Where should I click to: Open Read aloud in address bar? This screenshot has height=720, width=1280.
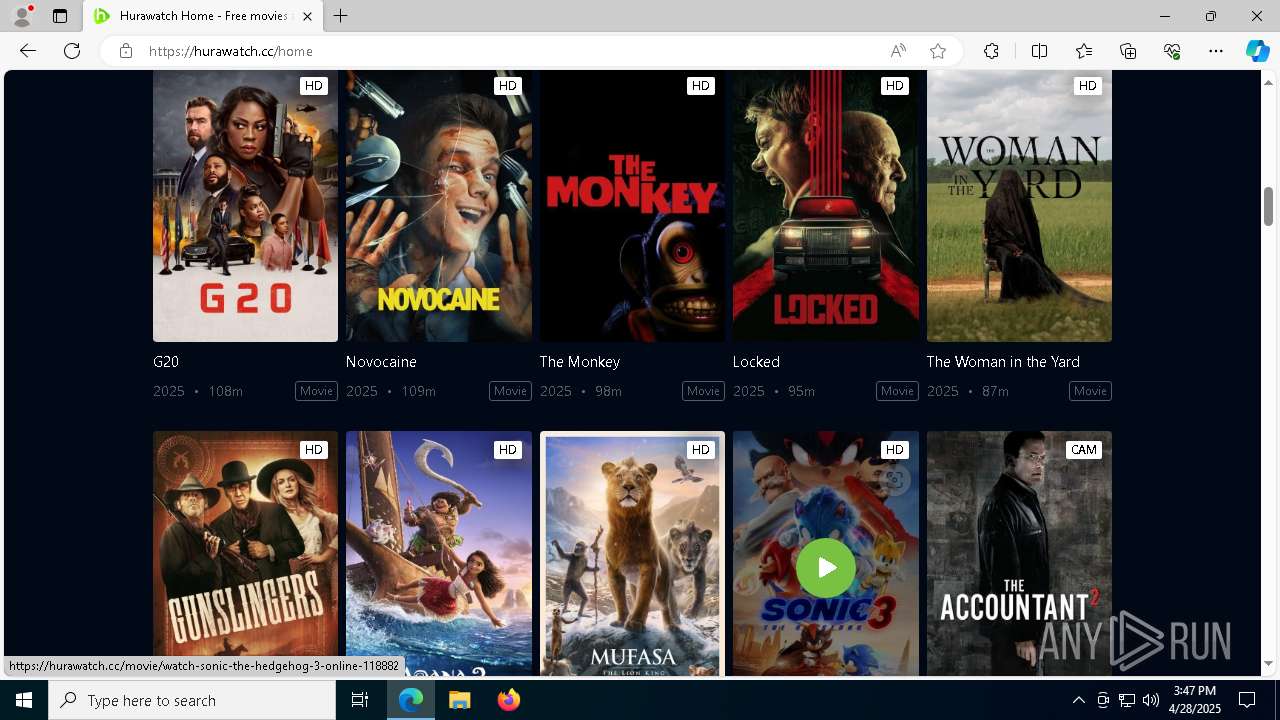point(898,51)
